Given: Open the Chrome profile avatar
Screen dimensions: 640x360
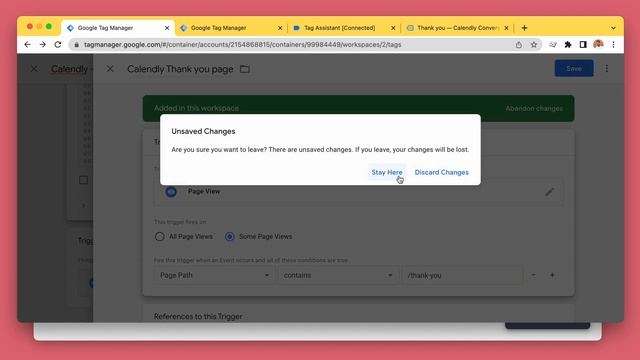Looking at the screenshot, I should pos(598,44).
